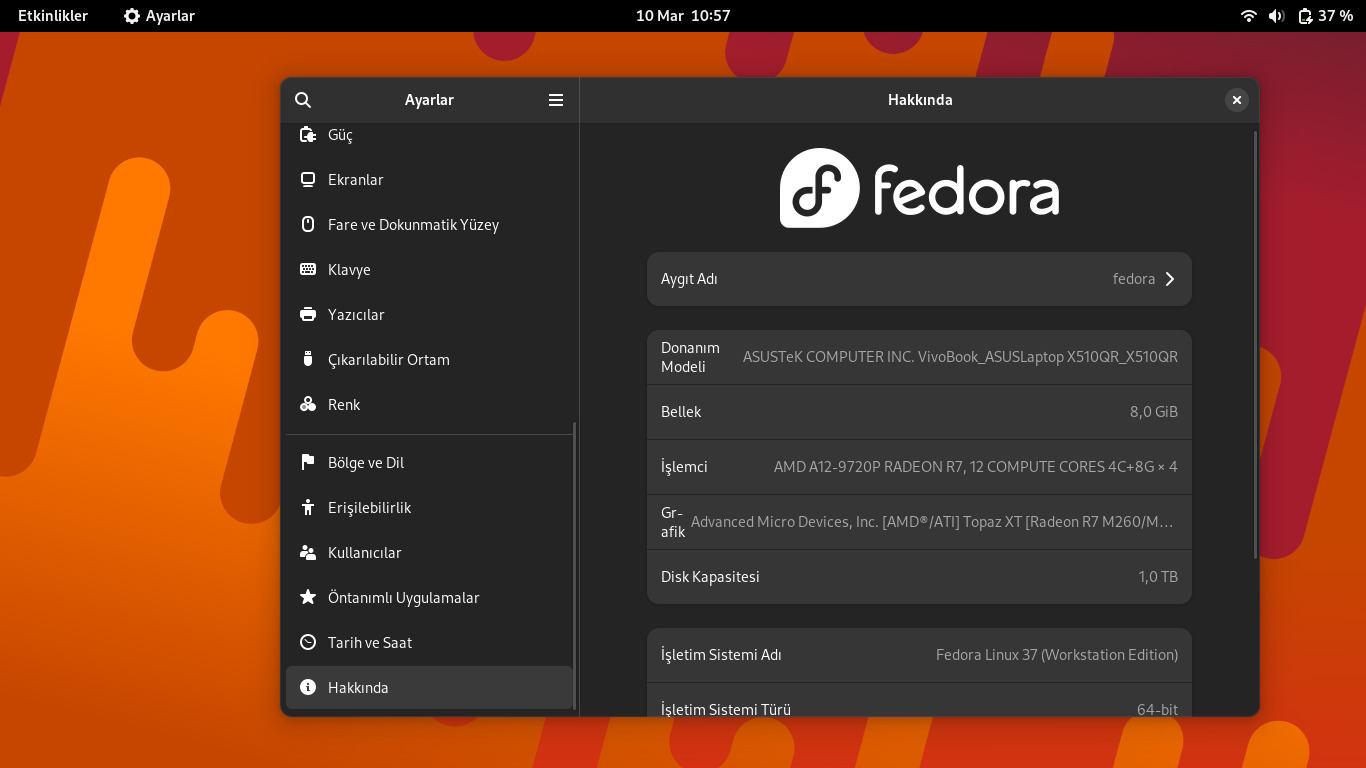Click the 64-bit value
The width and height of the screenshot is (1366, 768).
coord(1157,709)
